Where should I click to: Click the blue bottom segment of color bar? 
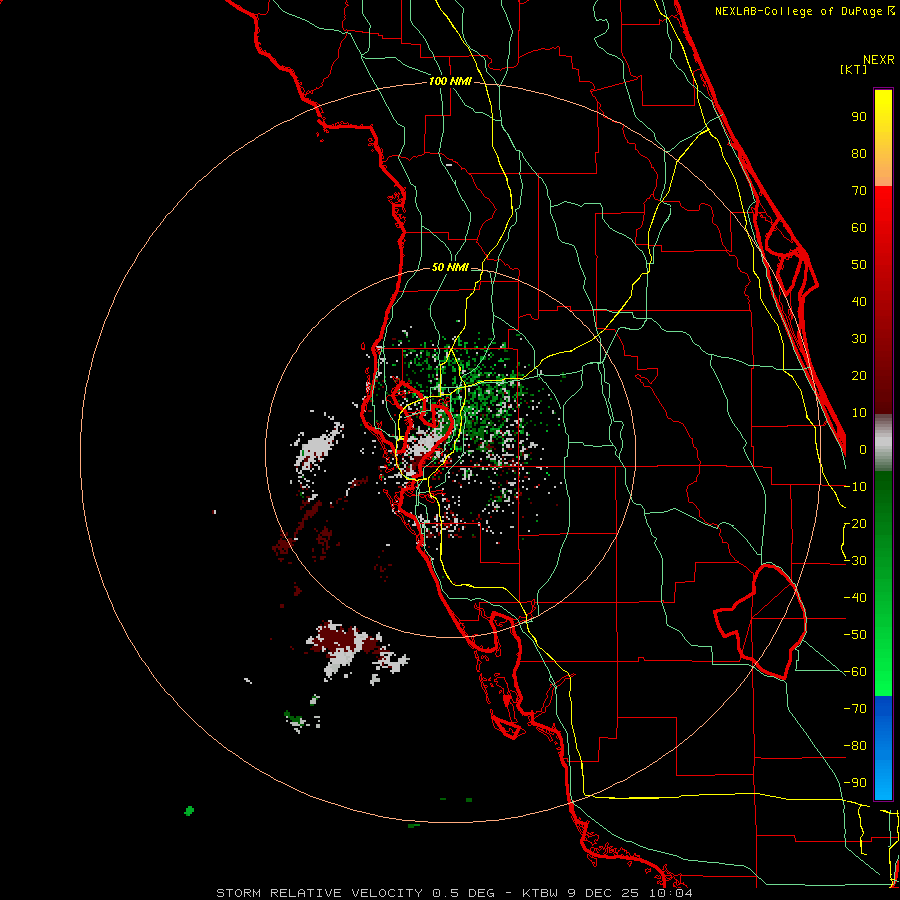(x=883, y=748)
